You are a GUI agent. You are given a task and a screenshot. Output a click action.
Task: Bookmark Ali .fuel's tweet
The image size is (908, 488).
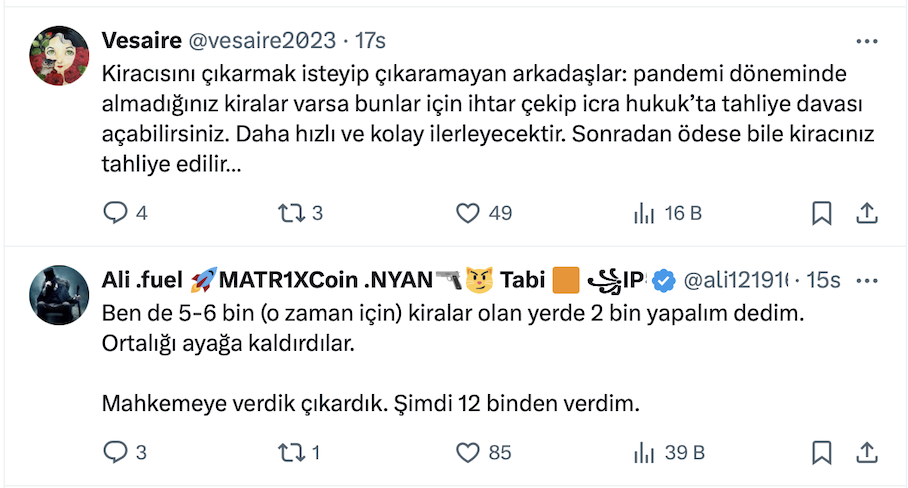pyautogui.click(x=821, y=453)
